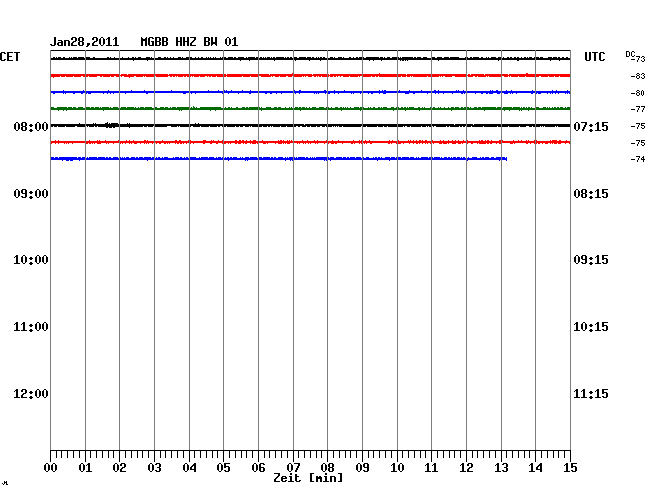Select minute tick label 11

[x=431, y=468]
